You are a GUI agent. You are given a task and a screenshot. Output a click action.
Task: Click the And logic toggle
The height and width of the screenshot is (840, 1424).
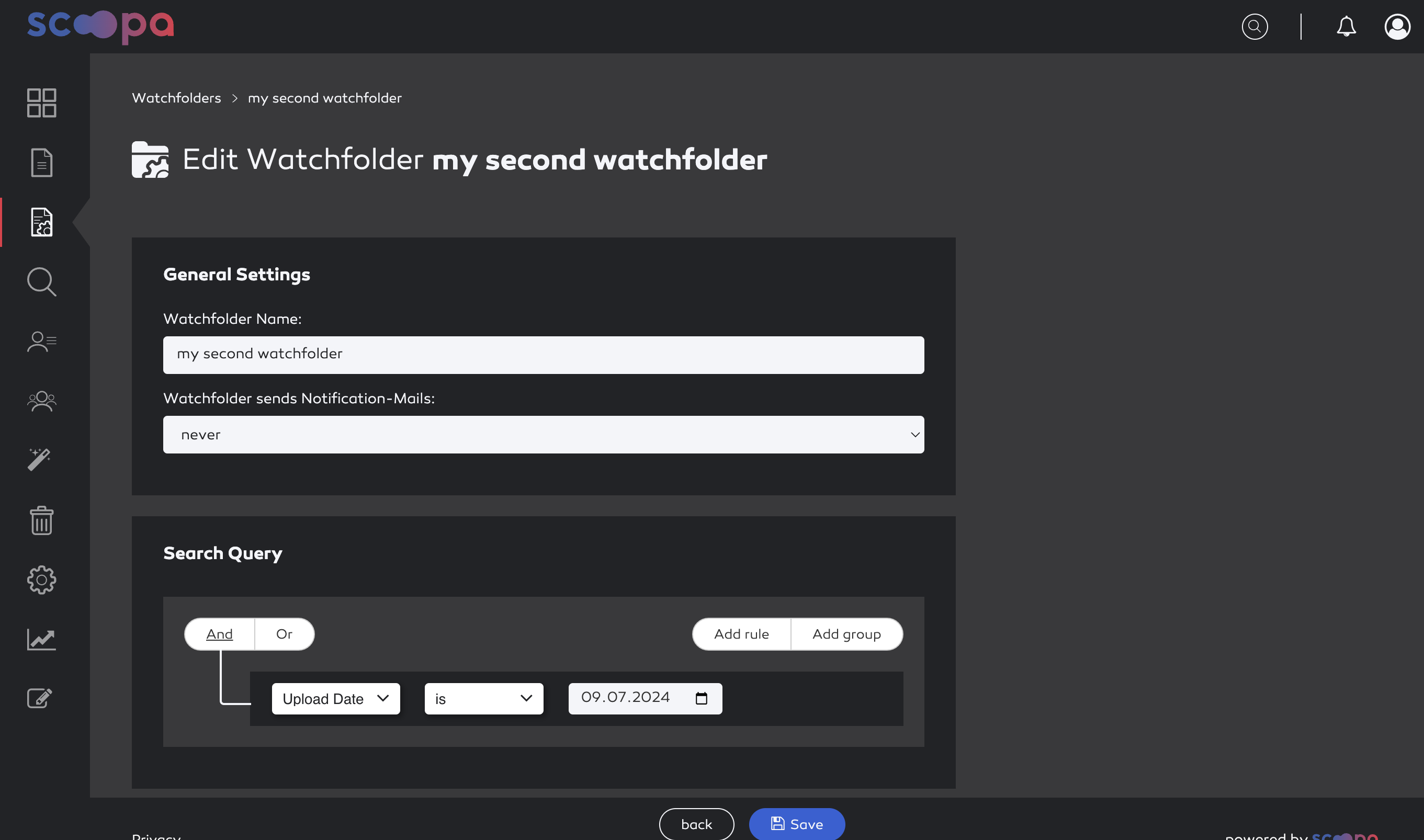[x=219, y=633]
